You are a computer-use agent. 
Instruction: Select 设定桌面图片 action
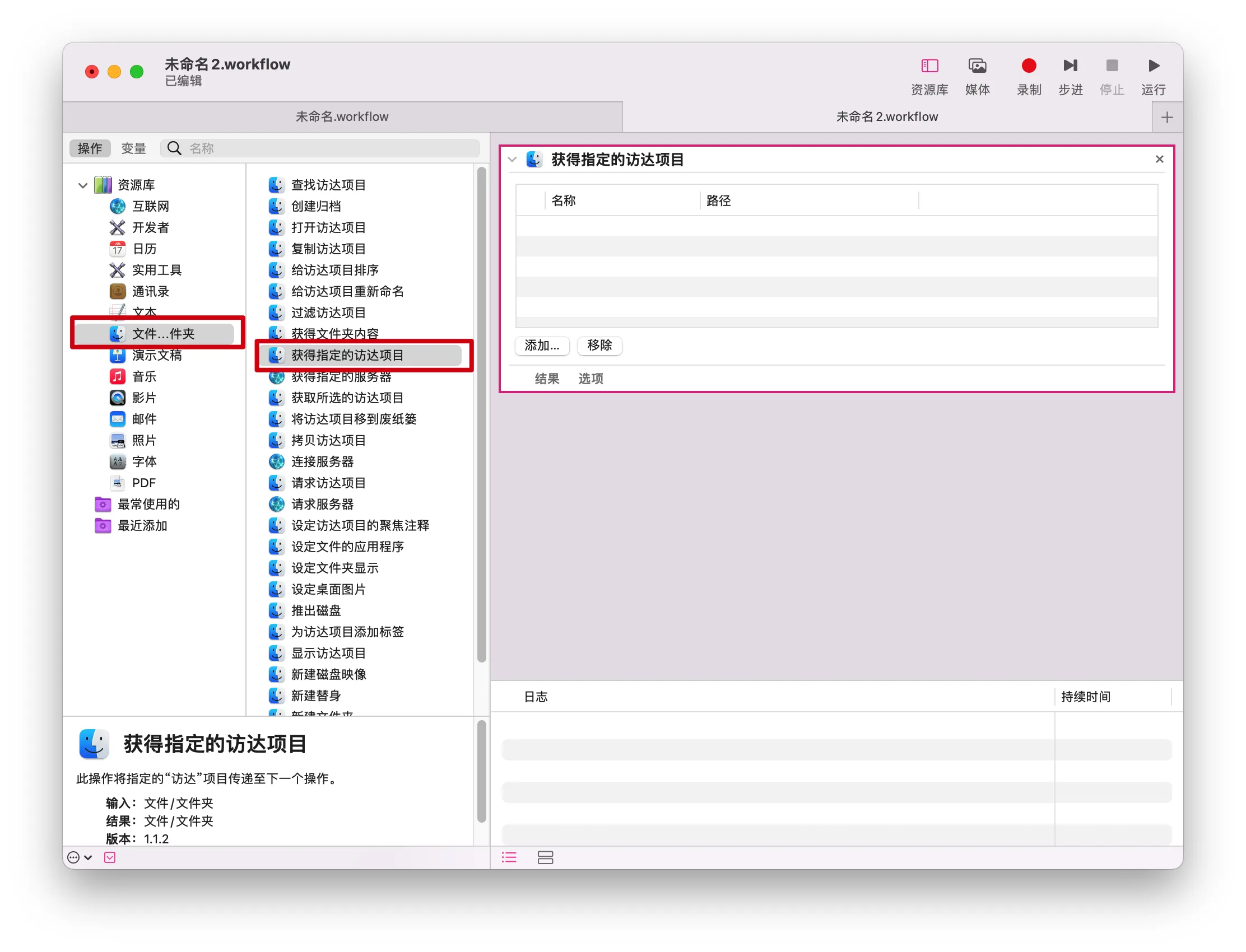(328, 589)
